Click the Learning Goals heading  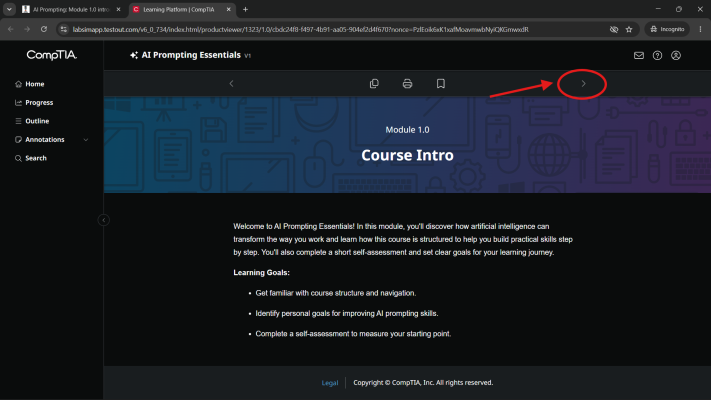point(261,273)
